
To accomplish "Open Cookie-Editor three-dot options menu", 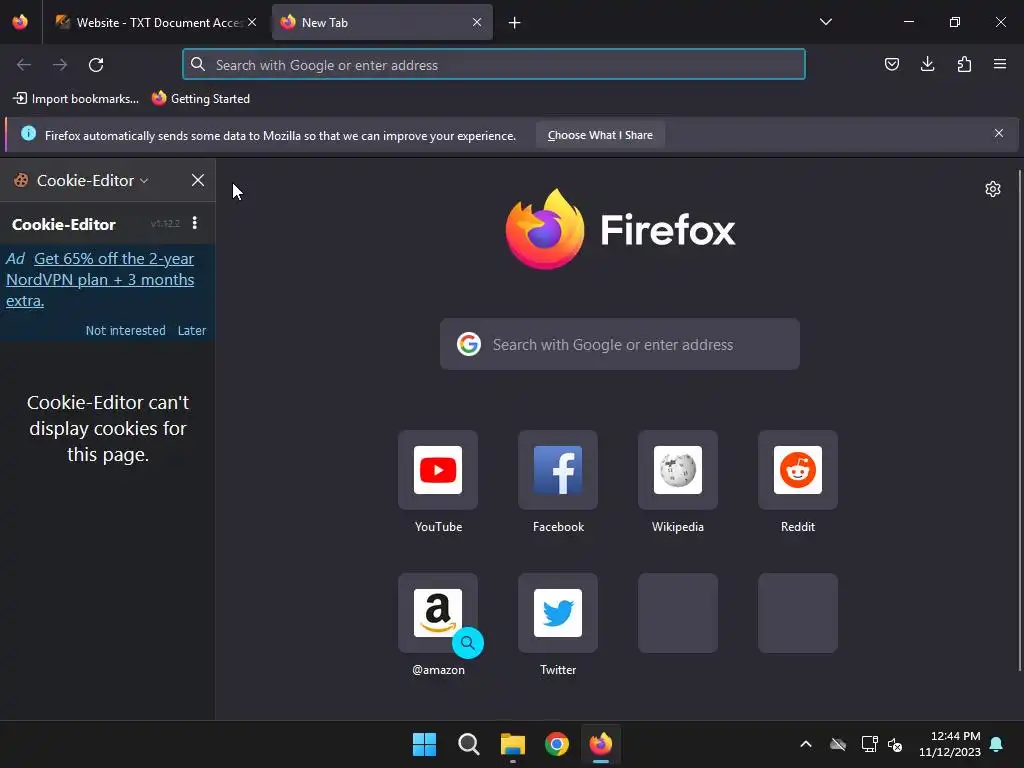I will (195, 223).
